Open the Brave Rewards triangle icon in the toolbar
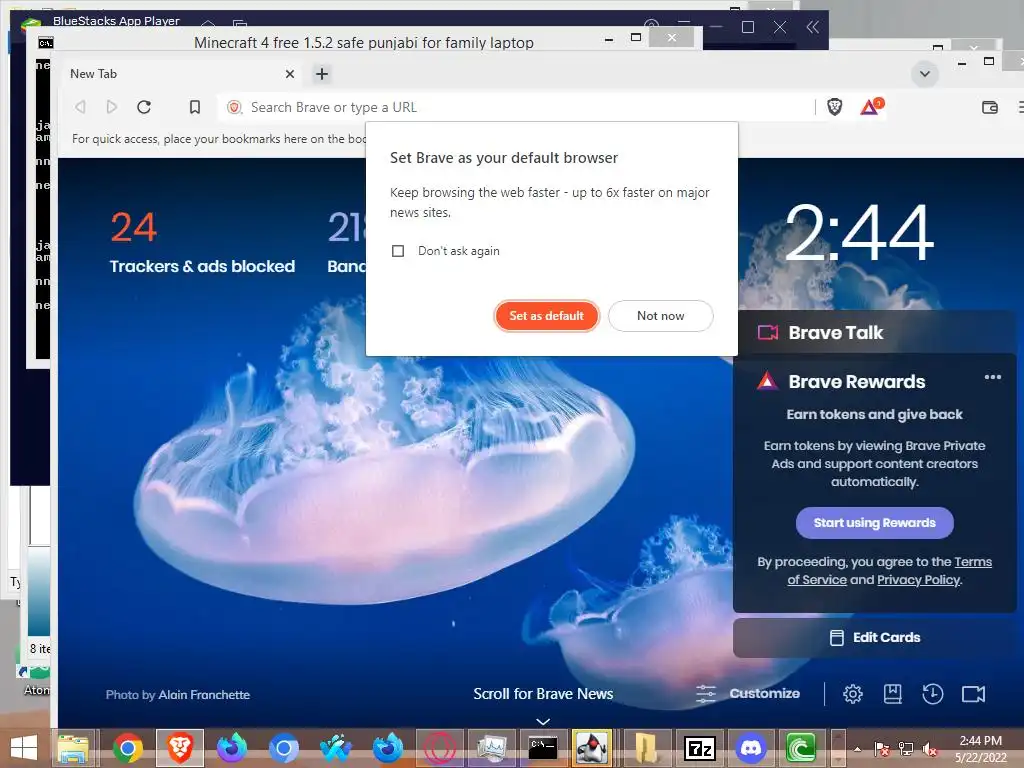The width and height of the screenshot is (1024, 768). pos(871,106)
